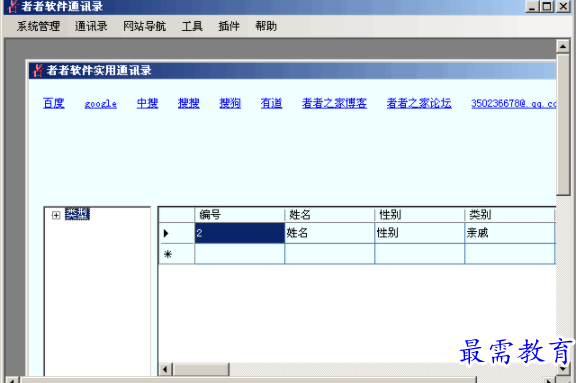Maximize the 若若软件通讯录 window
Image resolution: width=581 pixels, height=383 pixels.
(547, 6)
